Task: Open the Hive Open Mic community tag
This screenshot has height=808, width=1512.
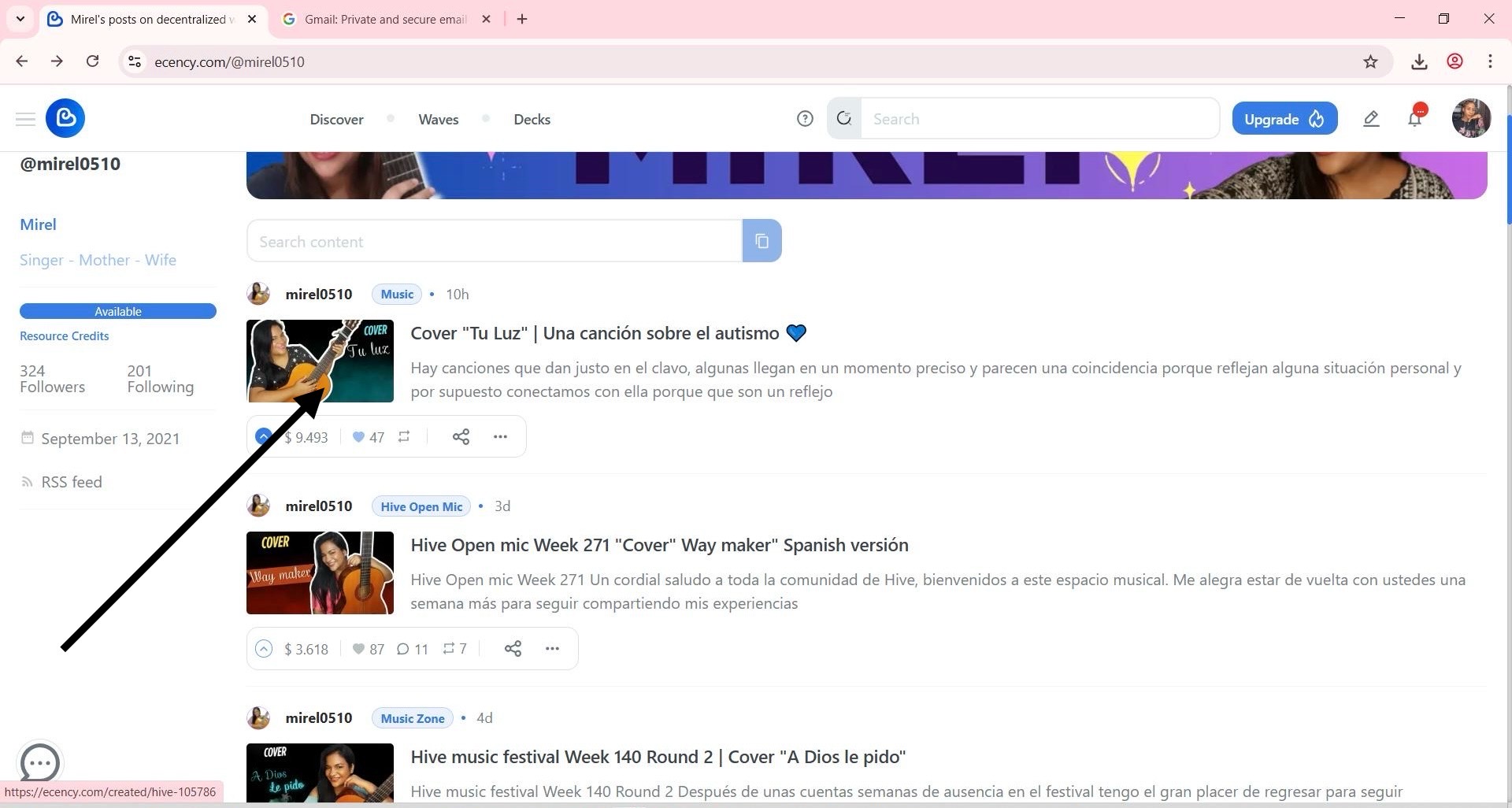Action: (421, 506)
